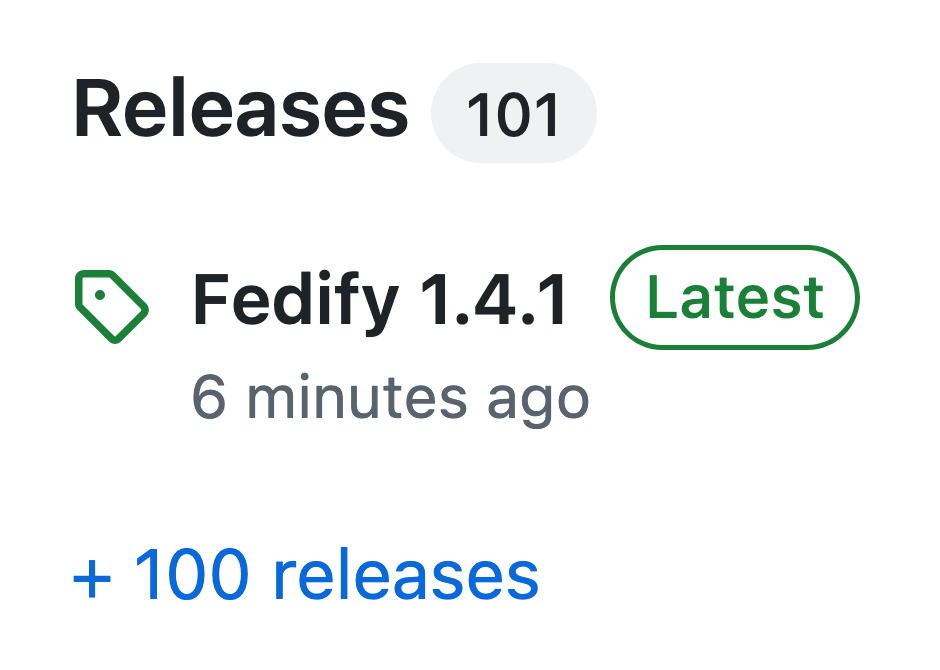Click the outlined pill reading Latest
This screenshot has width=940, height=670.
pyautogui.click(x=735, y=297)
